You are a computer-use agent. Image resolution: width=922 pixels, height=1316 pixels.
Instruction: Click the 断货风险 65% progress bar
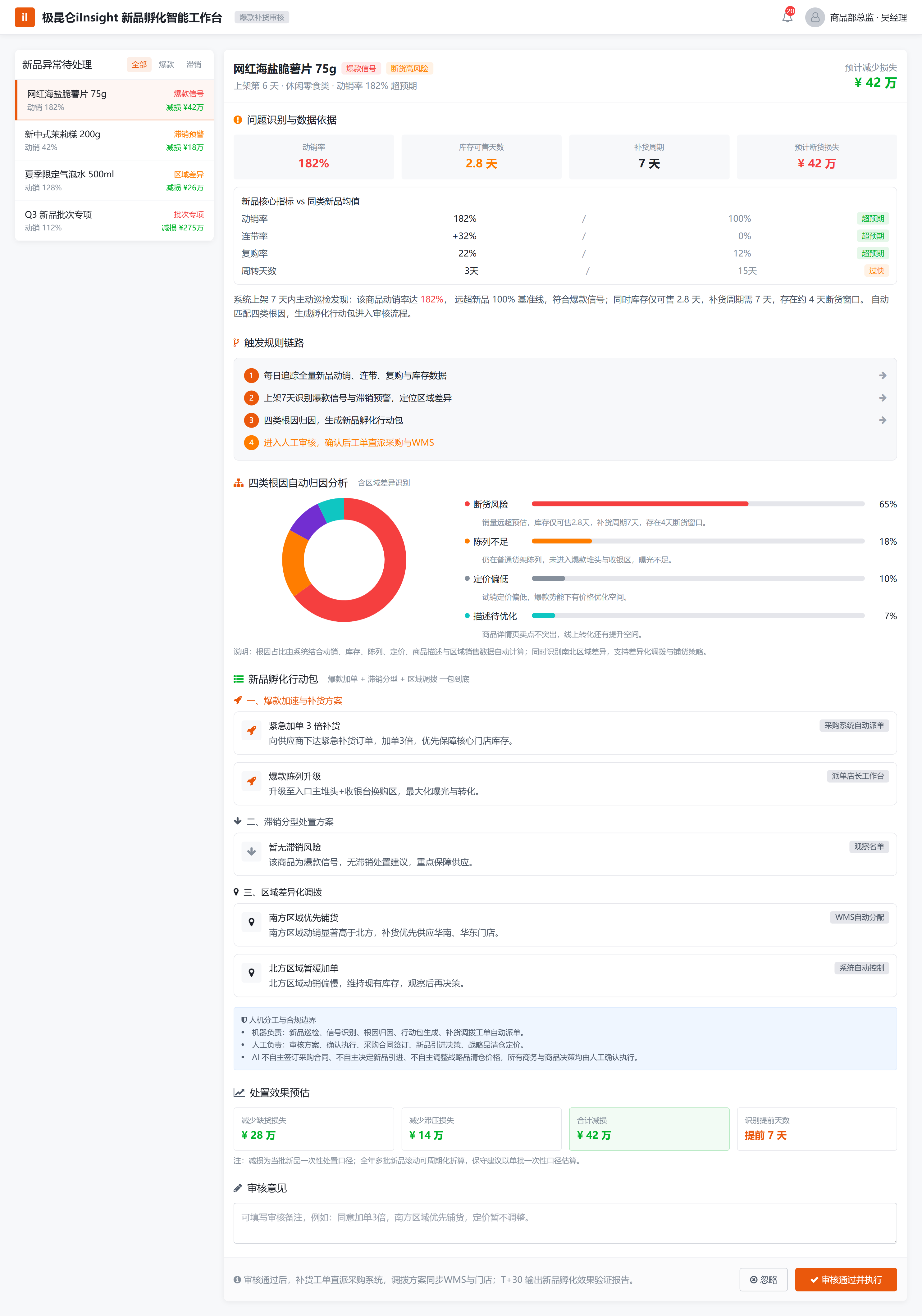[698, 504]
